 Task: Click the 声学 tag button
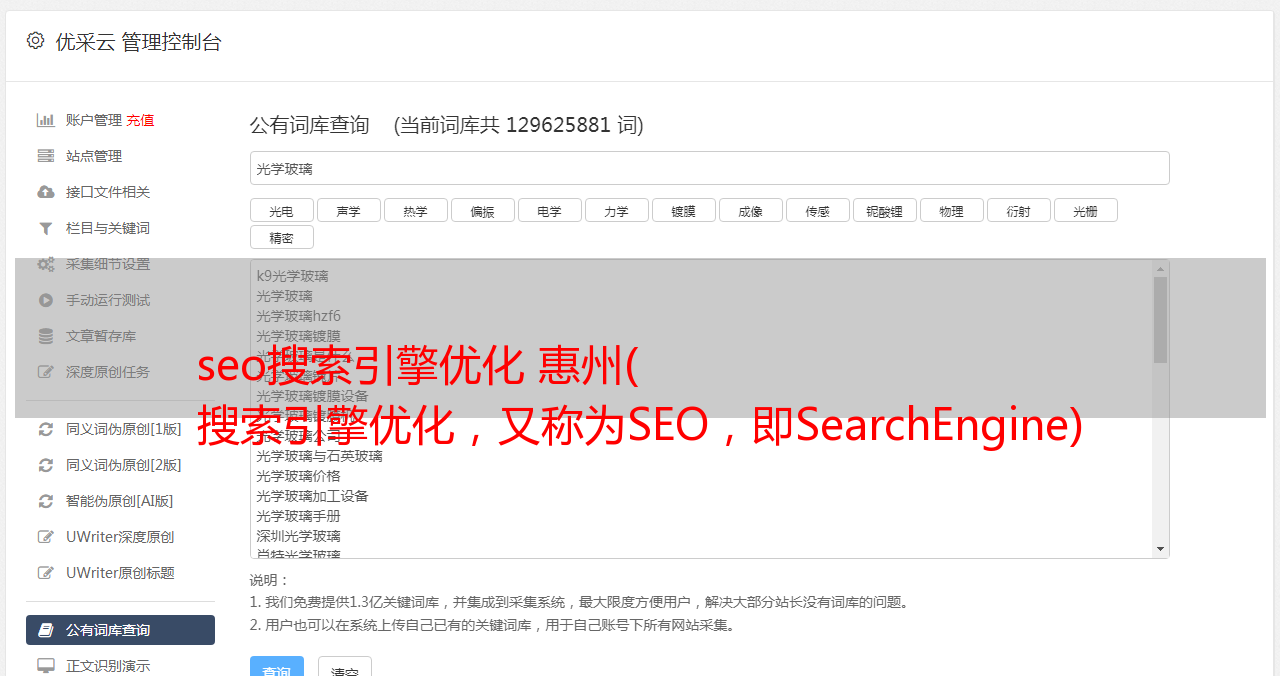coord(349,210)
